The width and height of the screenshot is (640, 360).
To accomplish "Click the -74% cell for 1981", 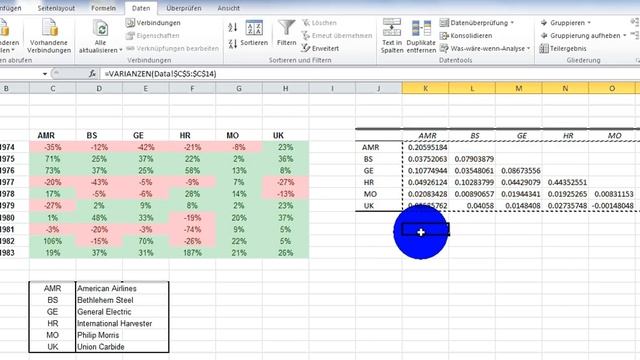I will (192, 229).
